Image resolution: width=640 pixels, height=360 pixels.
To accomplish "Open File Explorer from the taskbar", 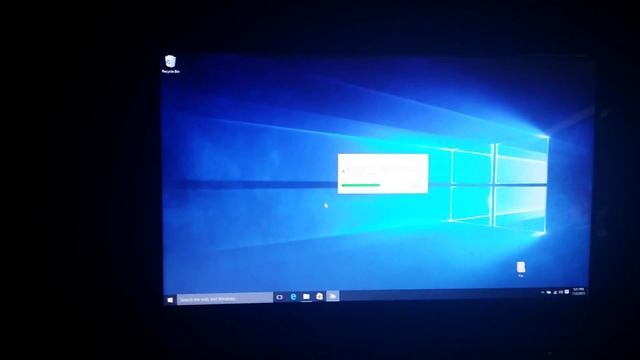I will click(x=306, y=296).
